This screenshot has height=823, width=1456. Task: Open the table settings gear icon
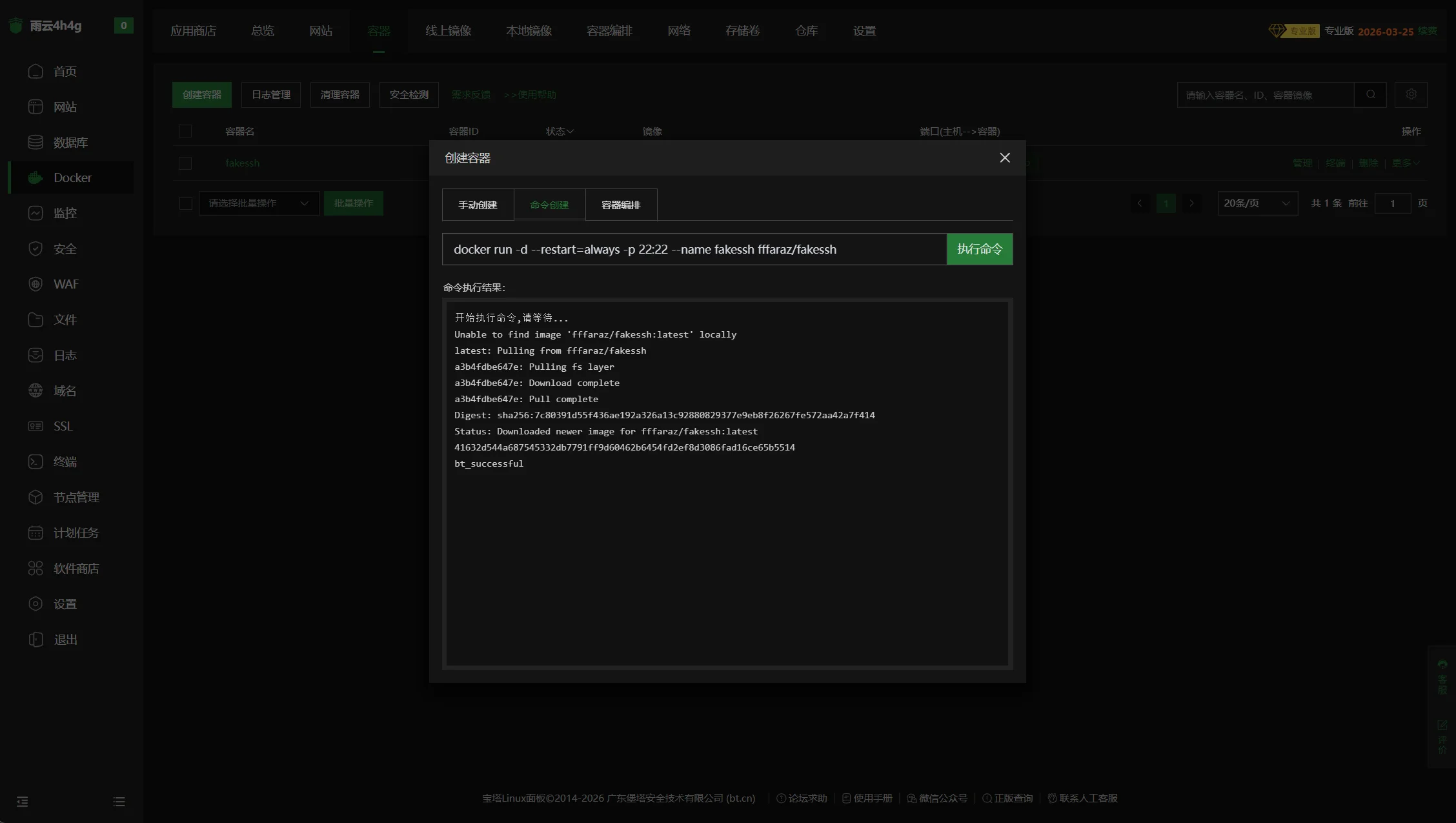pos(1411,94)
